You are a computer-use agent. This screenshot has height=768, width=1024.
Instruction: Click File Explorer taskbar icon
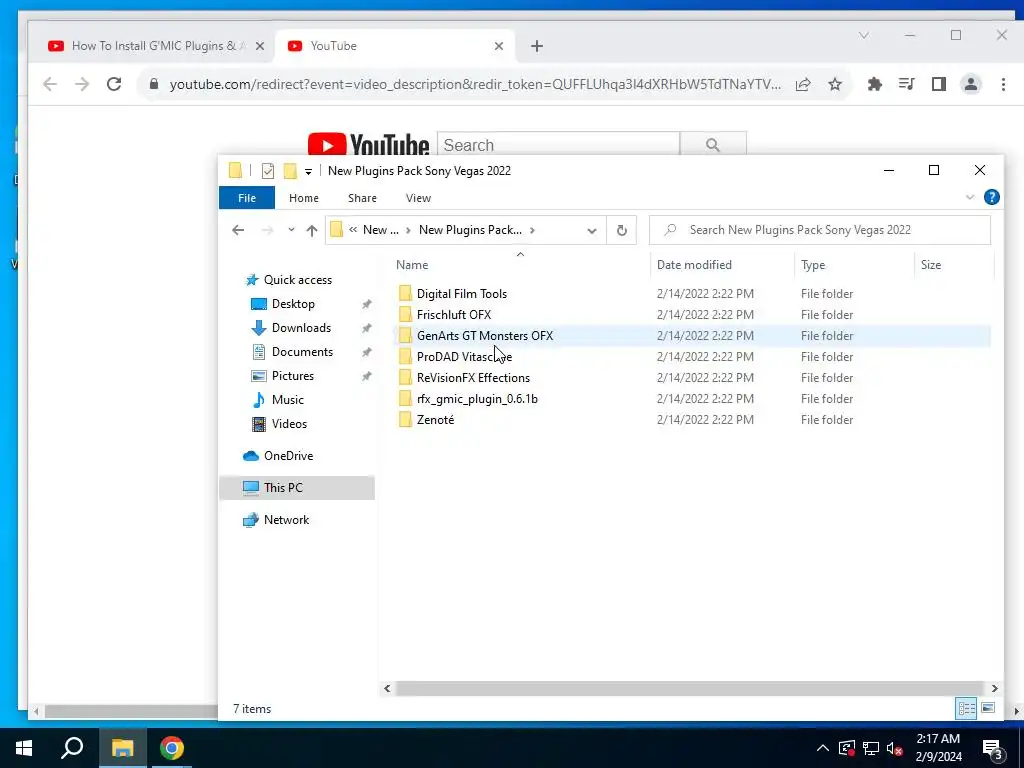122,748
